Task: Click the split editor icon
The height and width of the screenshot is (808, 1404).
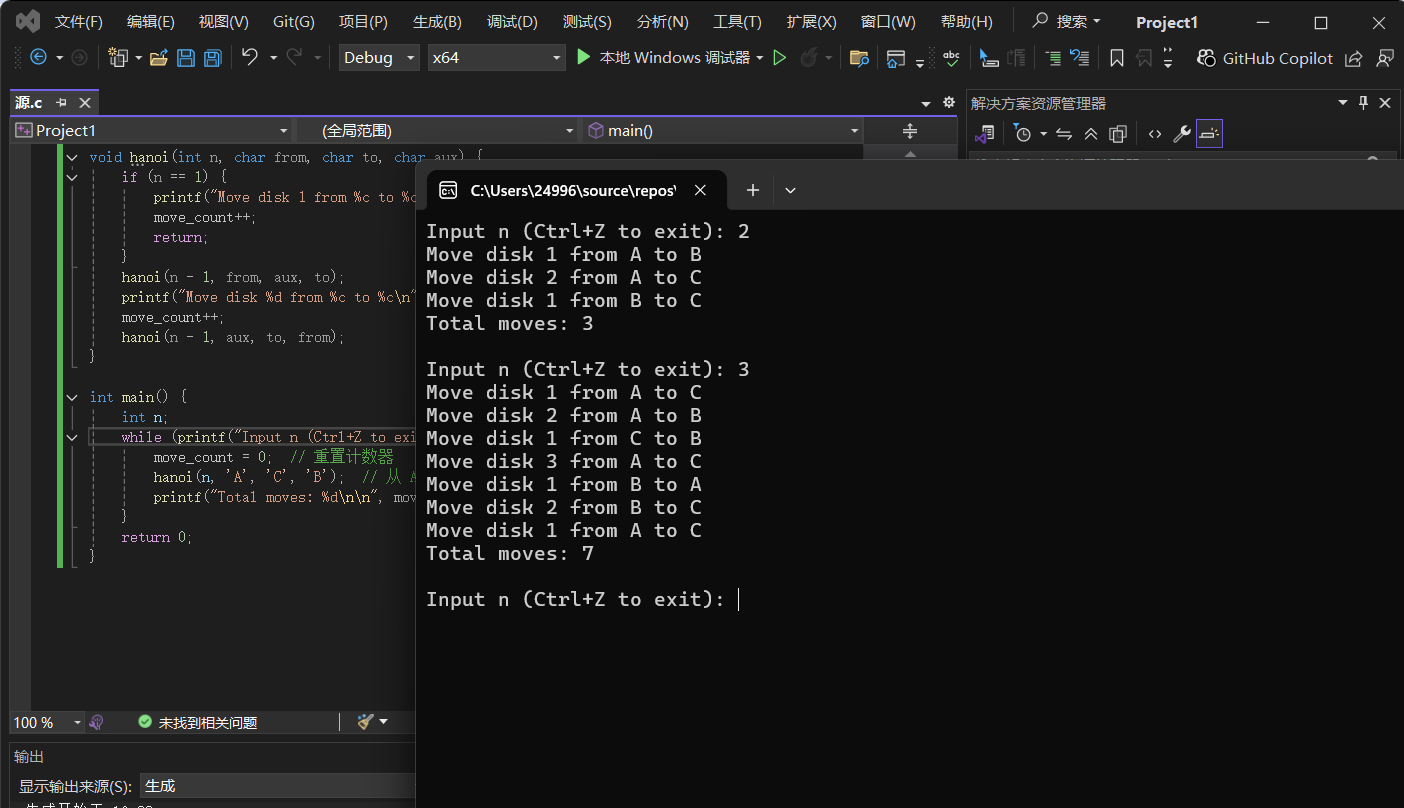Action: [x=910, y=131]
